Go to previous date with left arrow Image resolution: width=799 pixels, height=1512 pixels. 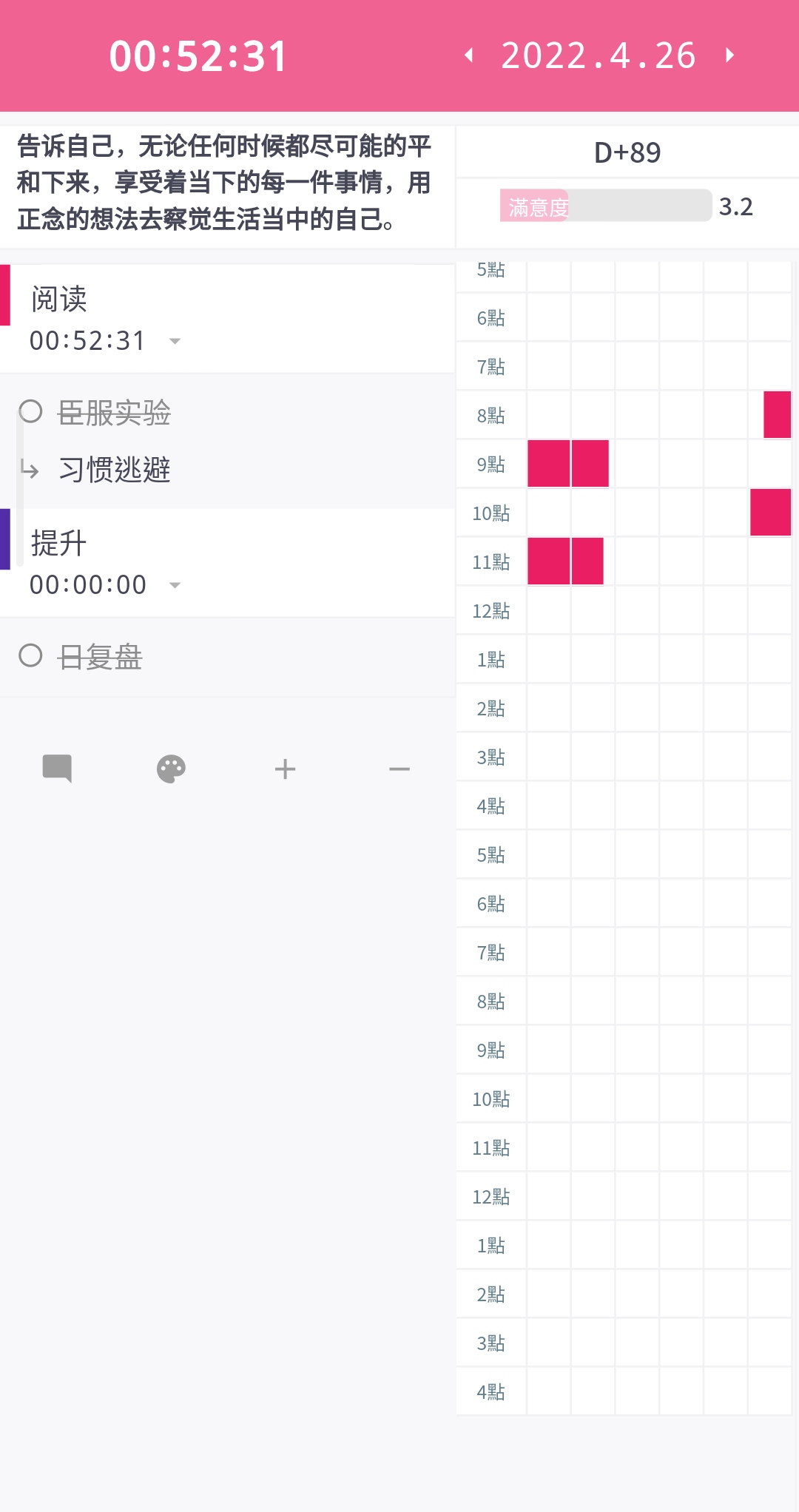(468, 55)
